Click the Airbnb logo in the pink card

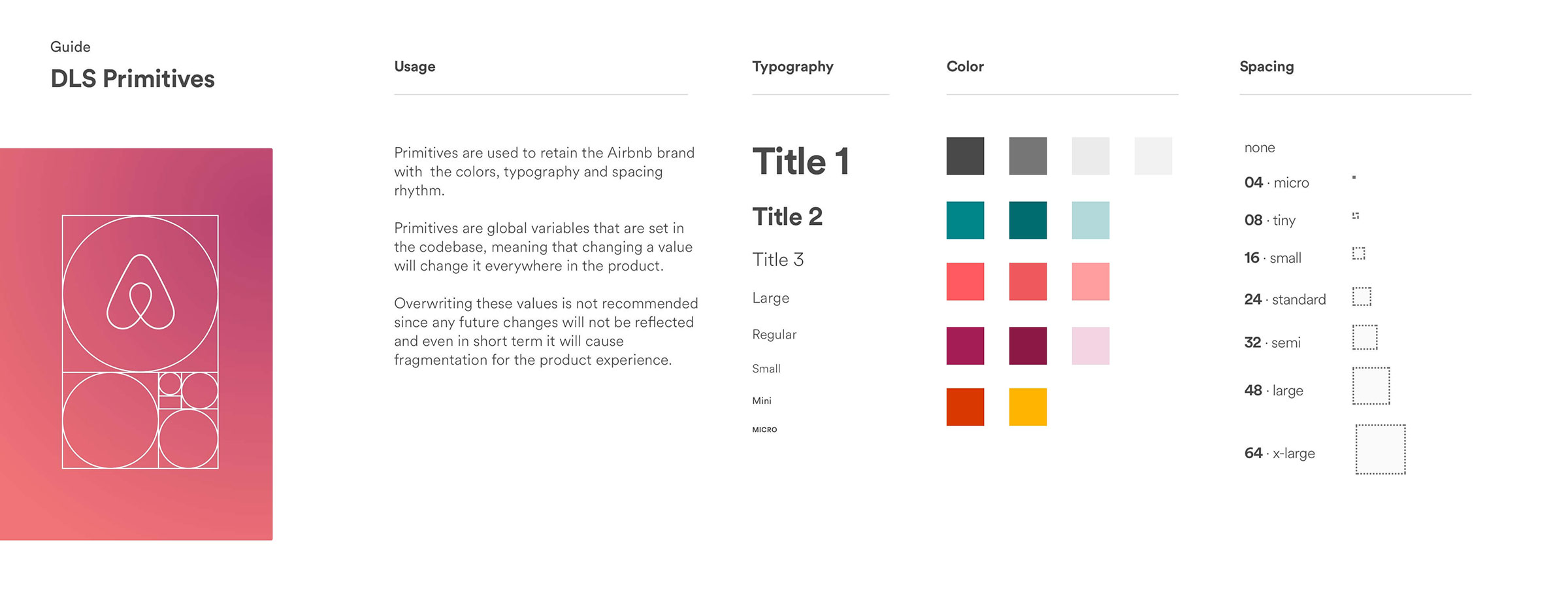coord(140,292)
